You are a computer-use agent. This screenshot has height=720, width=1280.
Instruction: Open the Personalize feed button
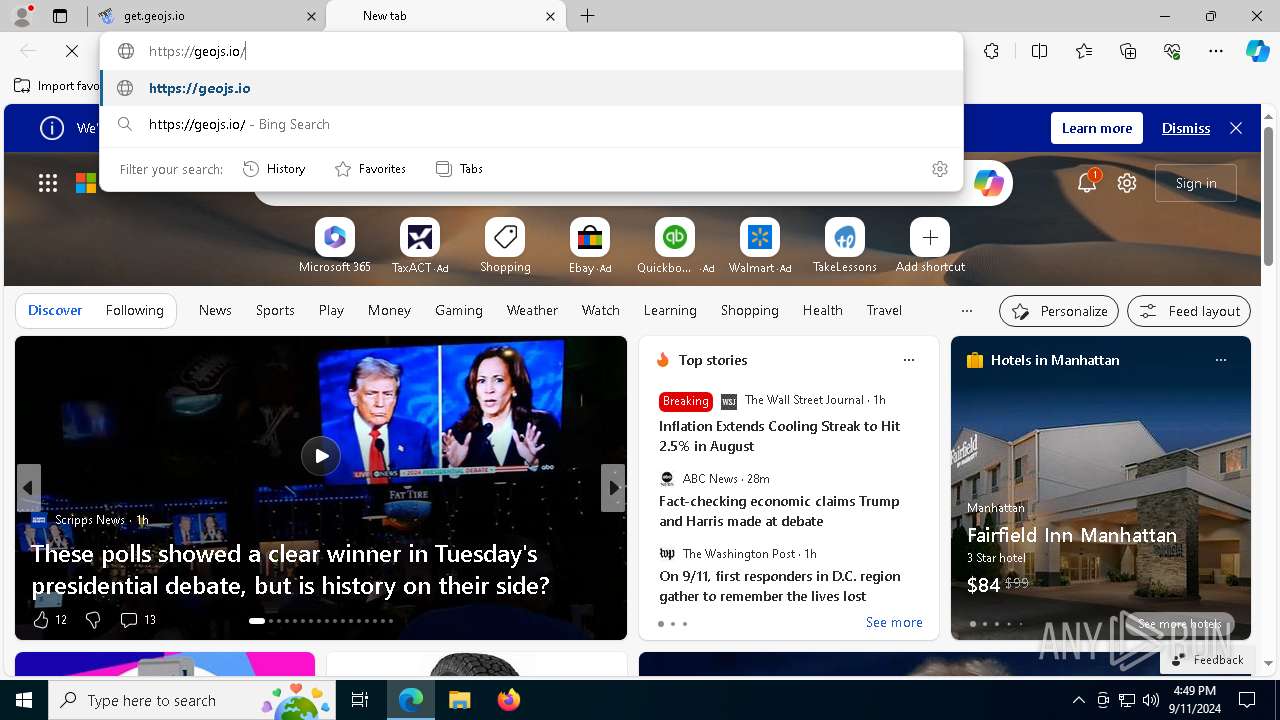(1059, 311)
